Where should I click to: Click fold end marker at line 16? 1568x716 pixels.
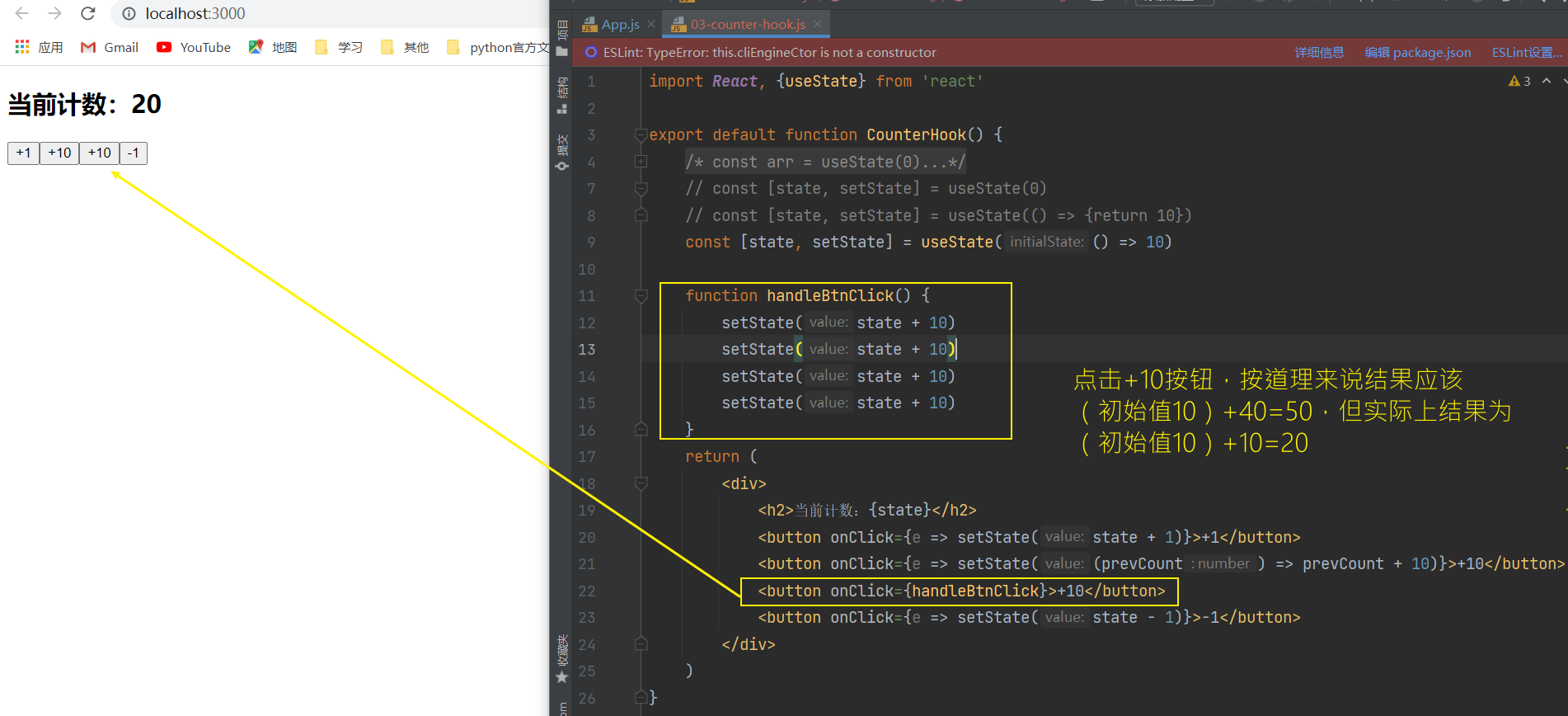(x=641, y=430)
